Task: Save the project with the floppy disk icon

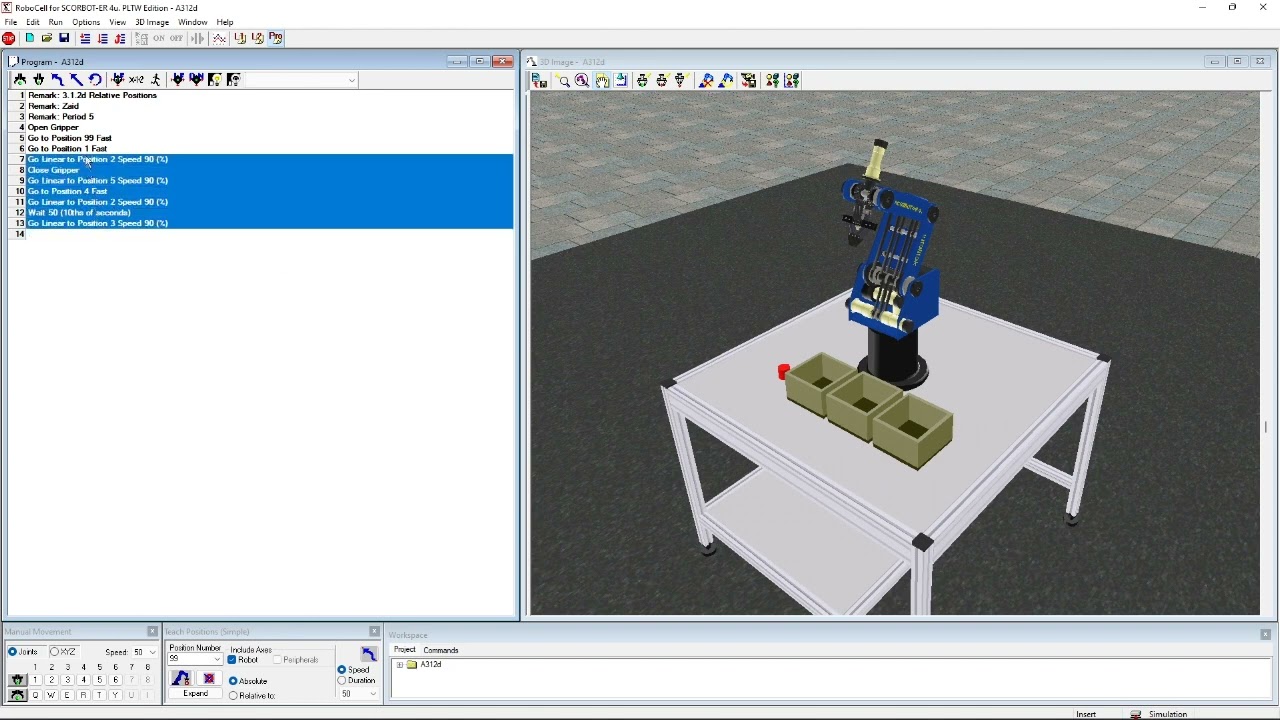Action: [x=64, y=38]
